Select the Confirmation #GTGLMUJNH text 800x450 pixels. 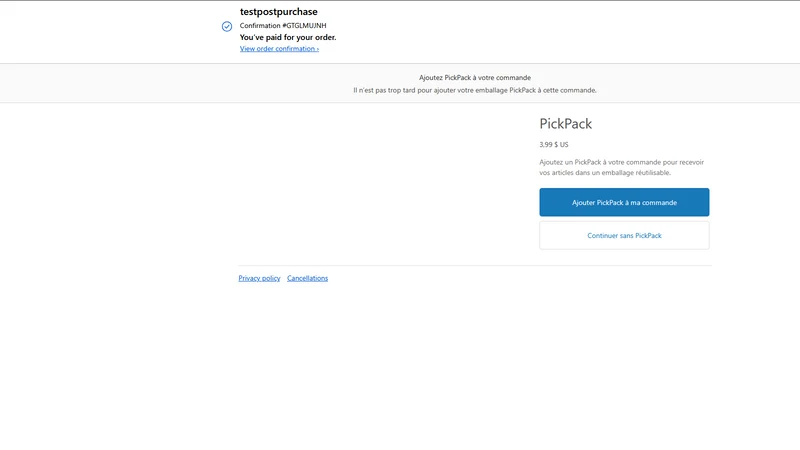(283, 26)
